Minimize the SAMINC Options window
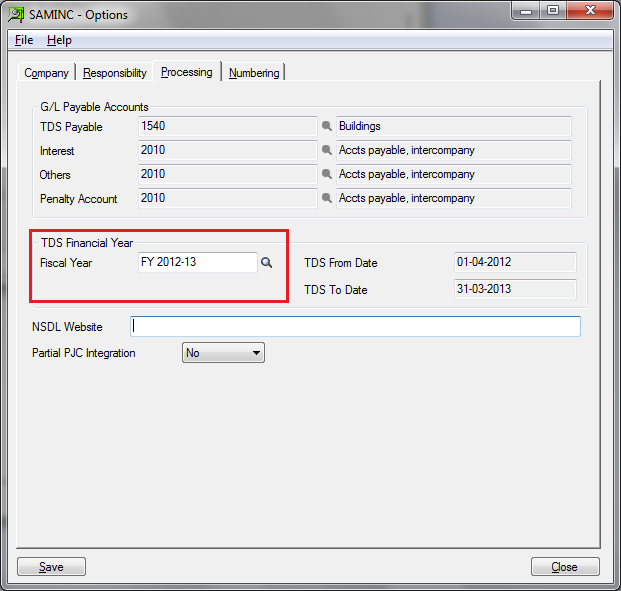Screen dimensions: 621x591 526,11
